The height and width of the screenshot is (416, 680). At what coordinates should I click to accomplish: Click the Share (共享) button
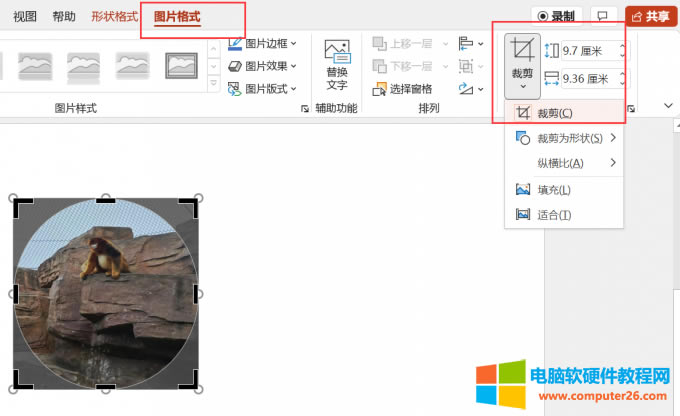[650, 16]
